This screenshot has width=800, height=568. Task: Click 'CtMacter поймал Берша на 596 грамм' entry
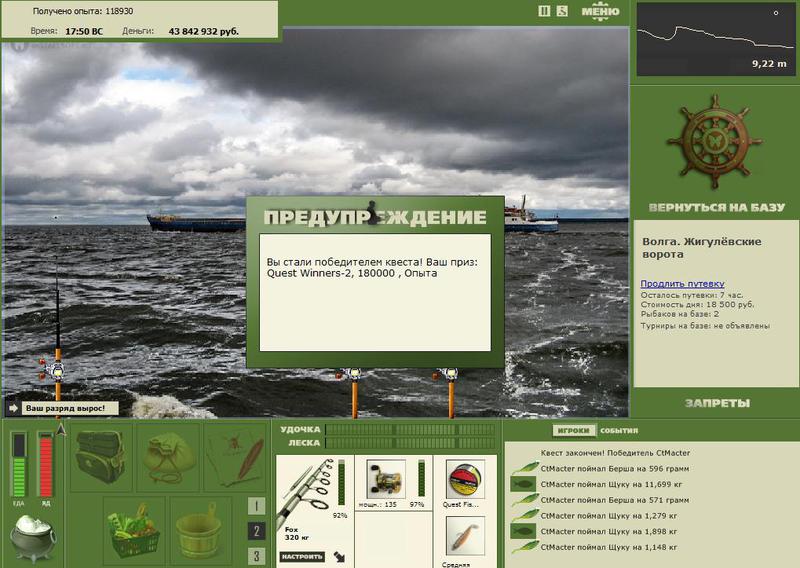pyautogui.click(x=615, y=468)
